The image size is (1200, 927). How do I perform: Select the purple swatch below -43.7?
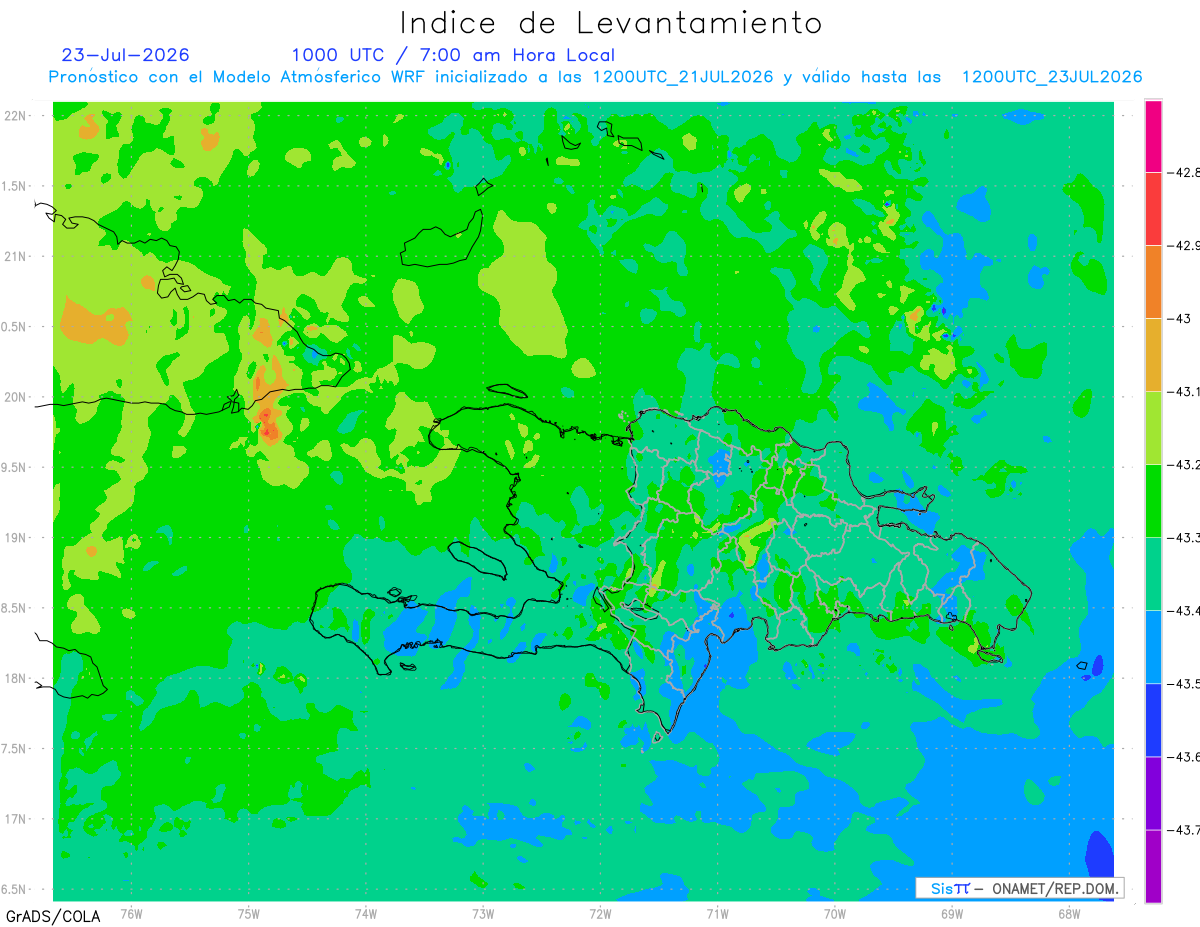pos(1153,866)
